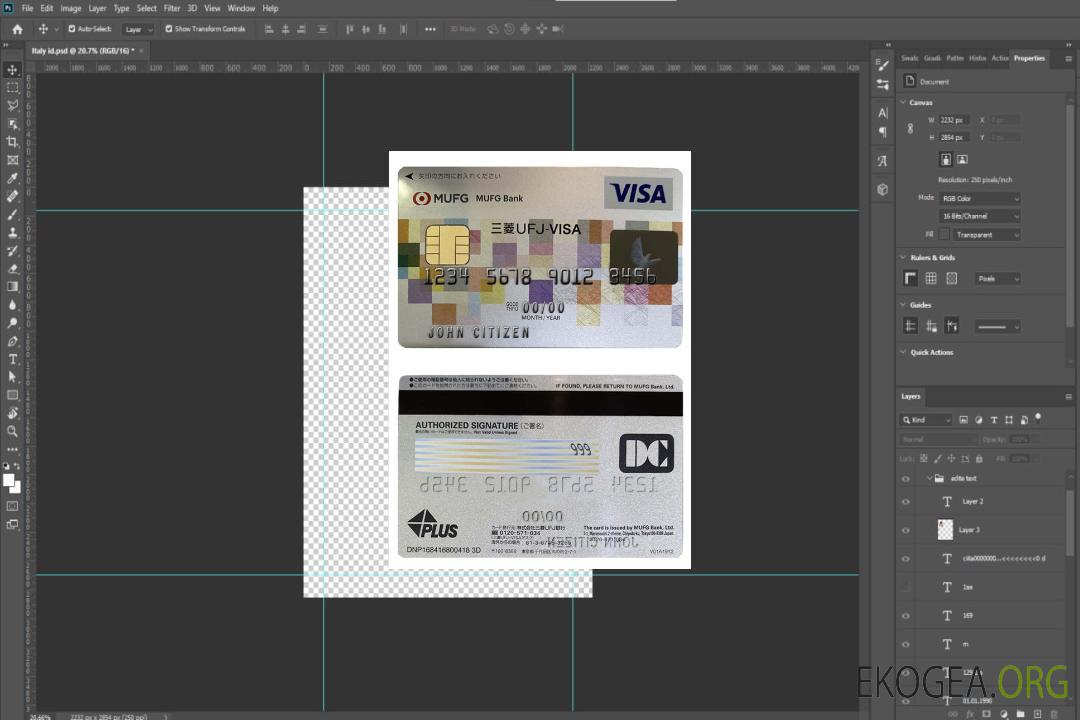Toggle the grid icon in Rulers & Grids
The height and width of the screenshot is (720, 1080).
(x=931, y=278)
